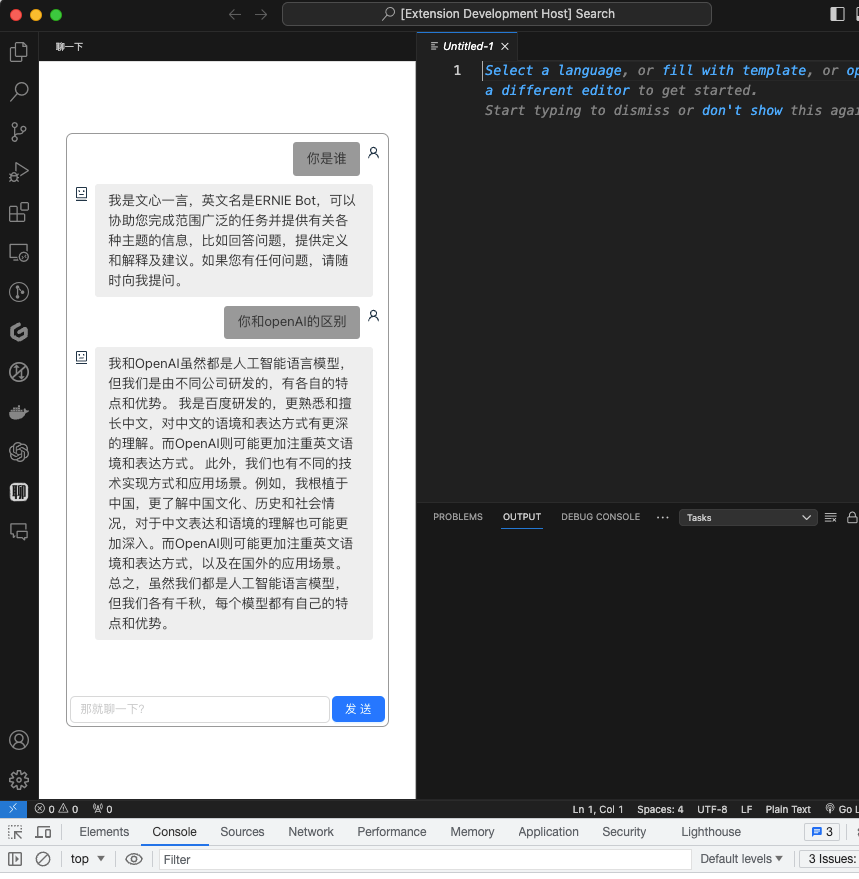859x879 pixels.
Task: Toggle the output scroll lock icon
Action: pos(851,518)
